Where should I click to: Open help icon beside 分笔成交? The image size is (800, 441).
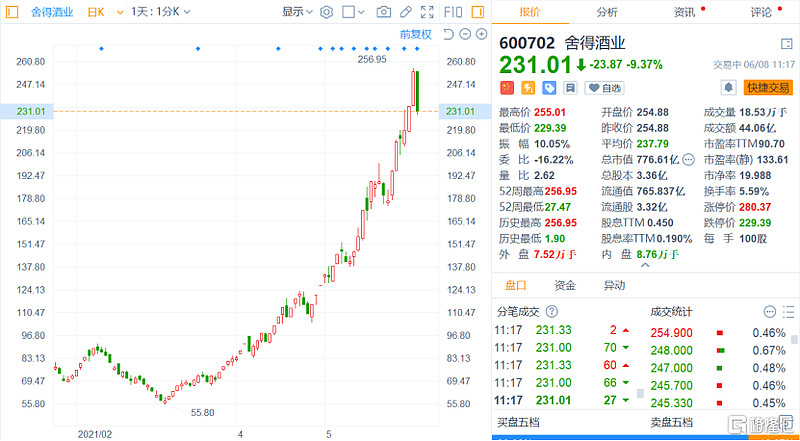(552, 311)
